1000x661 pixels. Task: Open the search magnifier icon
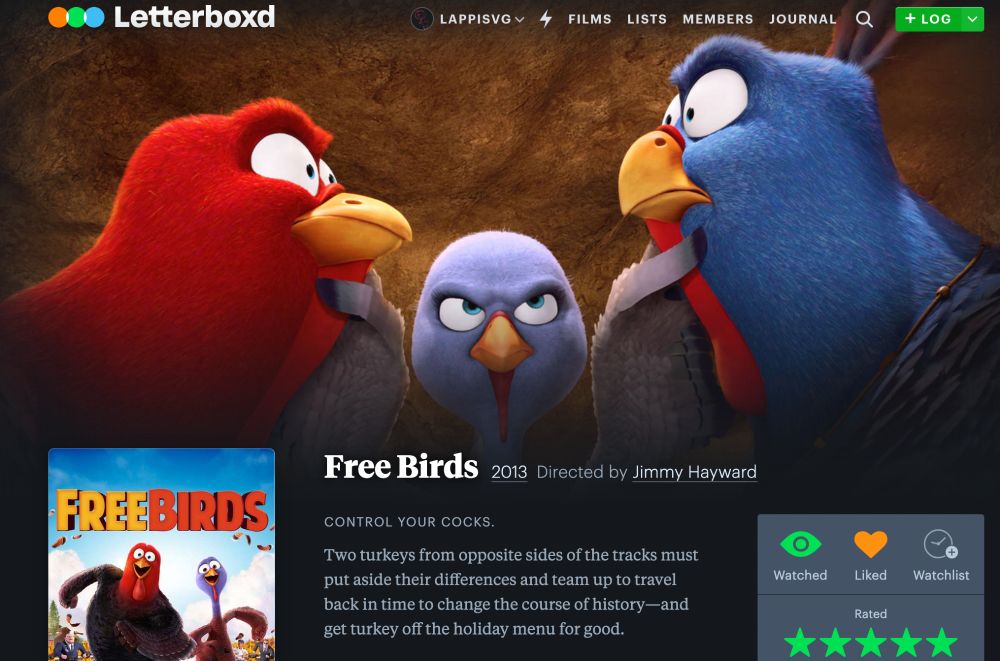pyautogui.click(x=864, y=19)
